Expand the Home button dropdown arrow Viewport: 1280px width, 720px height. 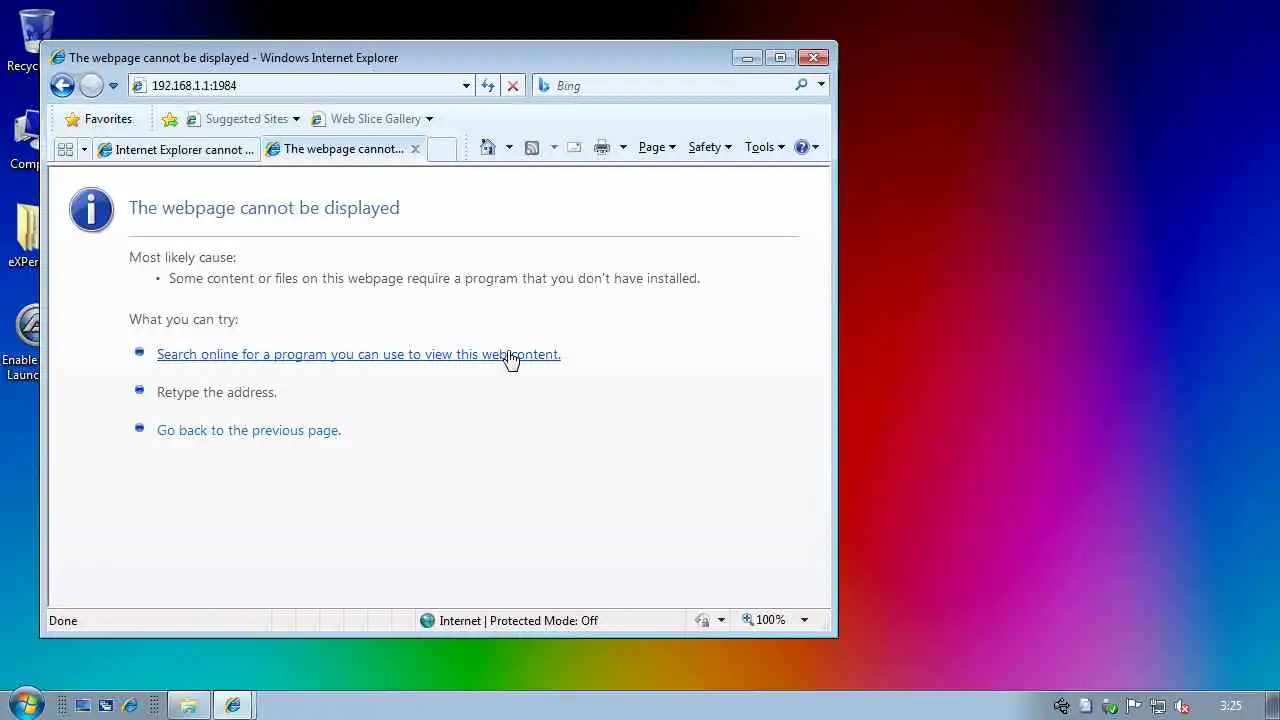pos(509,147)
